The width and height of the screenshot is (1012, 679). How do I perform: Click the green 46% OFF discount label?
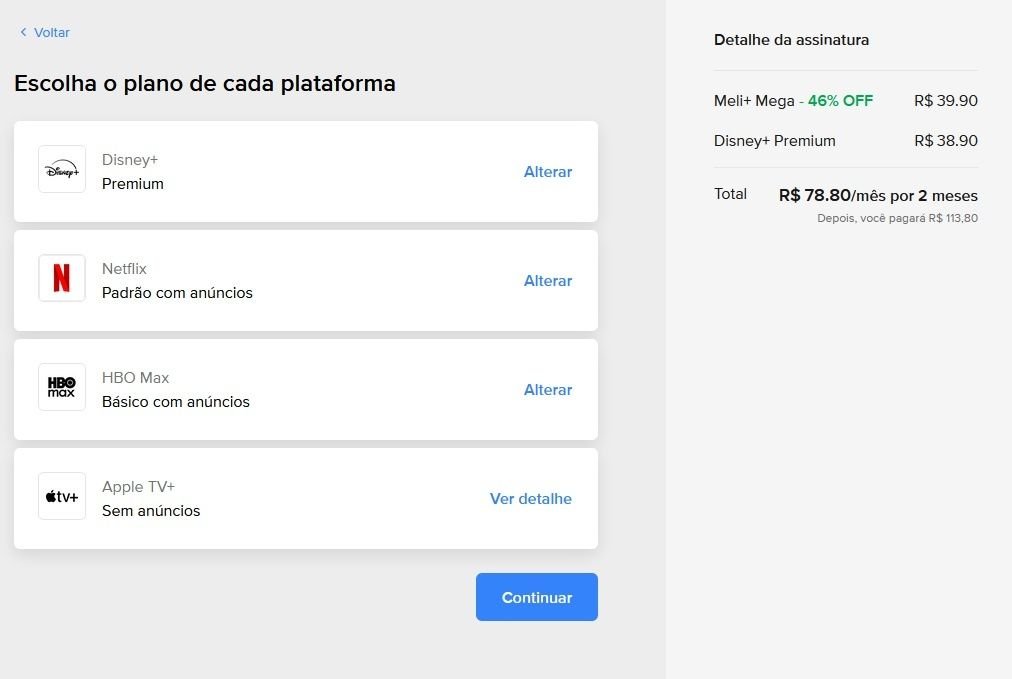(840, 101)
